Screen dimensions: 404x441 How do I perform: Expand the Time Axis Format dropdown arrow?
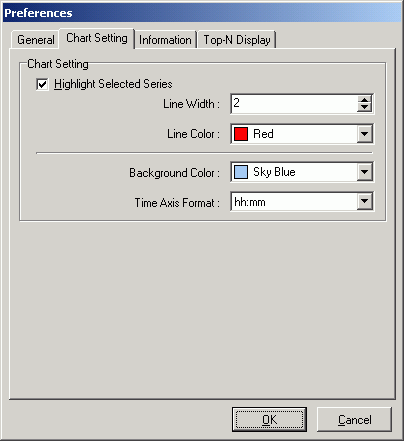point(364,201)
